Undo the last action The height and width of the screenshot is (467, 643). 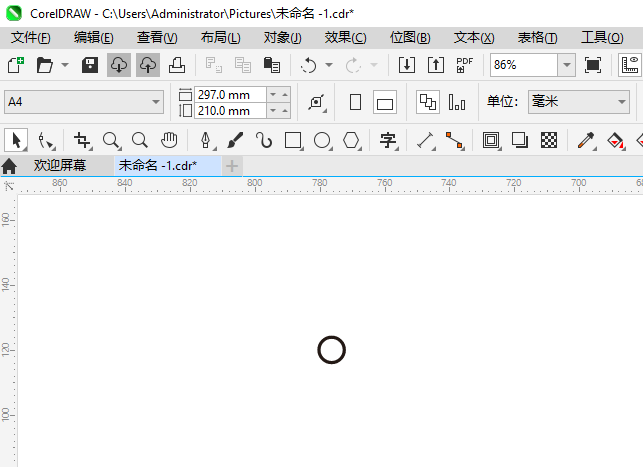[x=308, y=65]
